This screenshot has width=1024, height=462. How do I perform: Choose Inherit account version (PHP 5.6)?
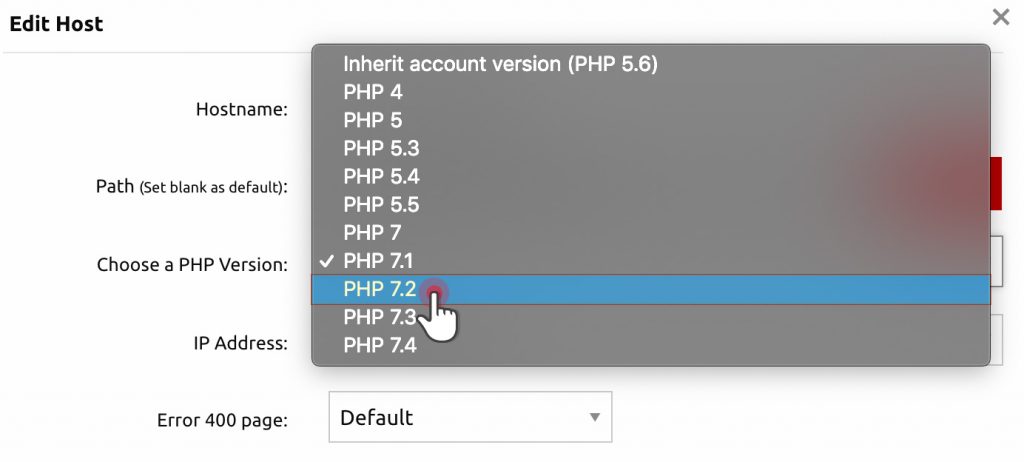[650, 64]
